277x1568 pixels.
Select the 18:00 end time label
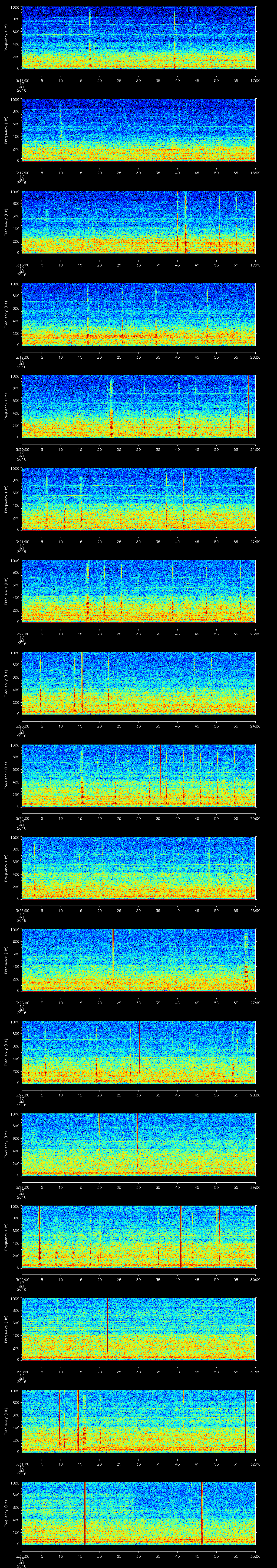(x=255, y=173)
